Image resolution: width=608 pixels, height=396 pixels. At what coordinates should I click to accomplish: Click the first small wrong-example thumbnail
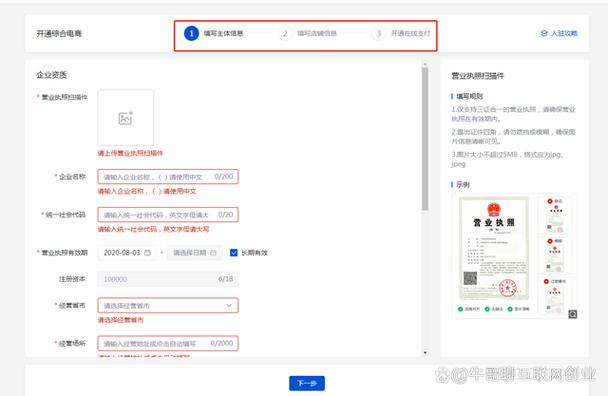click(x=555, y=215)
